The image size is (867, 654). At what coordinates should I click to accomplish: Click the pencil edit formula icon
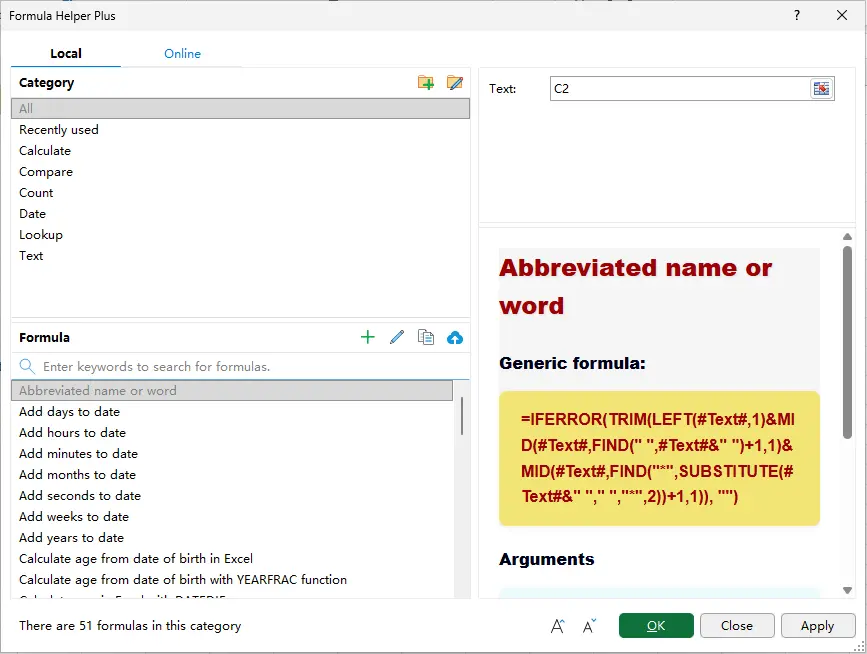pyautogui.click(x=397, y=337)
